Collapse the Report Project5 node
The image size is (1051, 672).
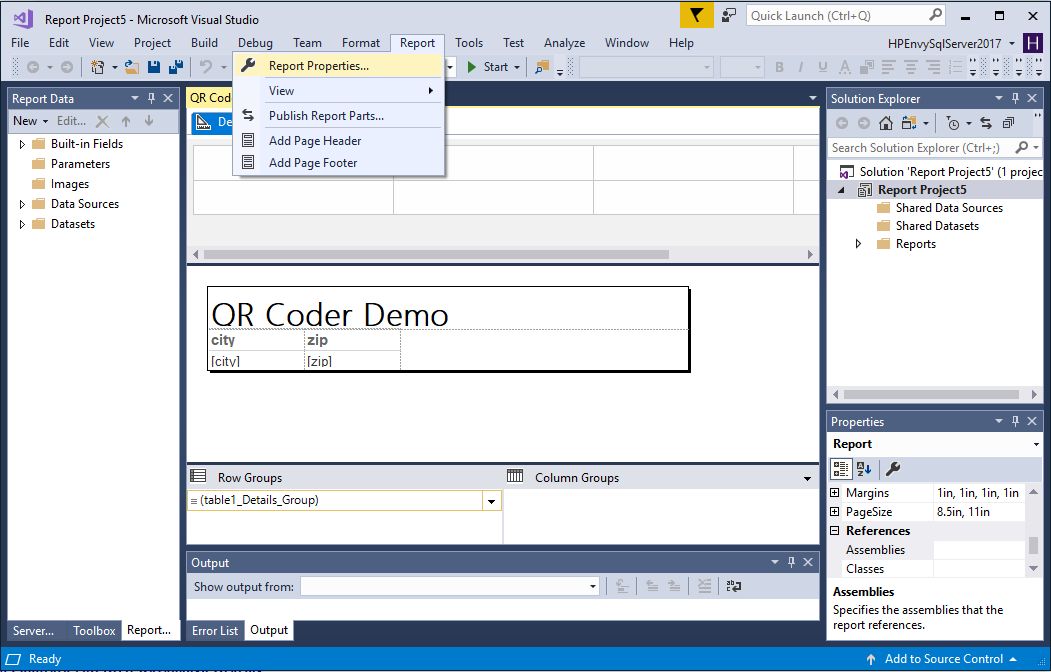click(x=841, y=190)
